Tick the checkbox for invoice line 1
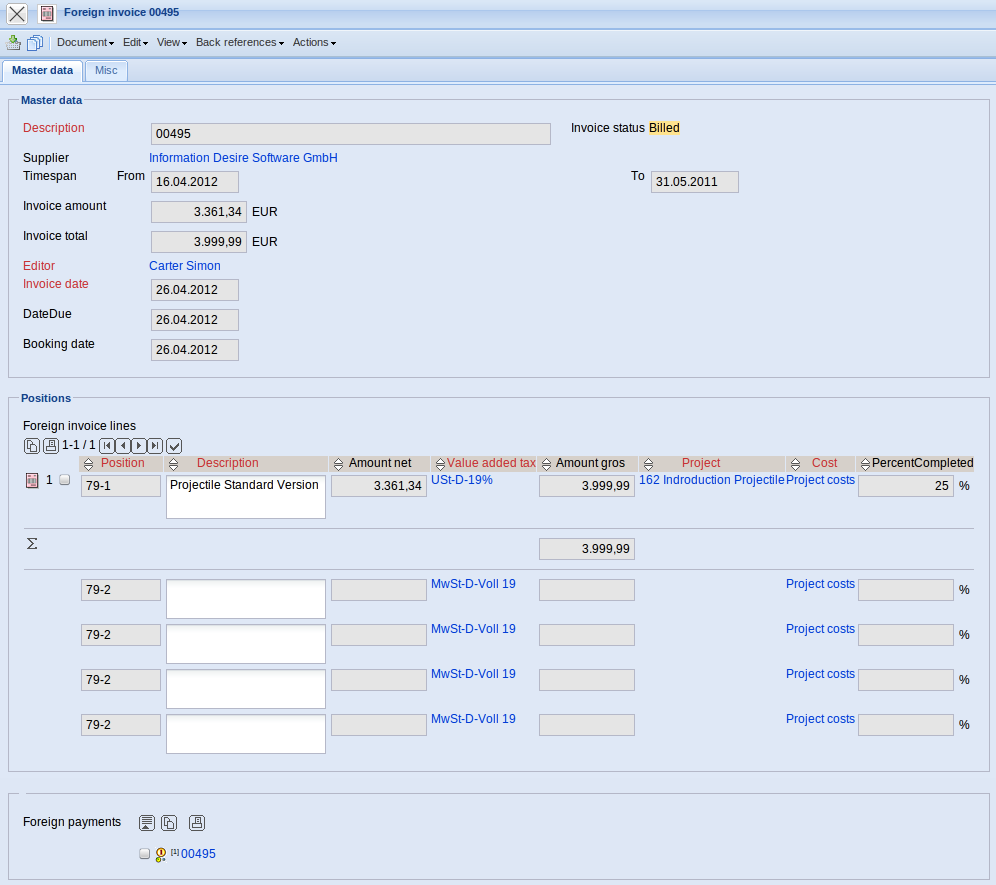The width and height of the screenshot is (996, 885). point(65,480)
